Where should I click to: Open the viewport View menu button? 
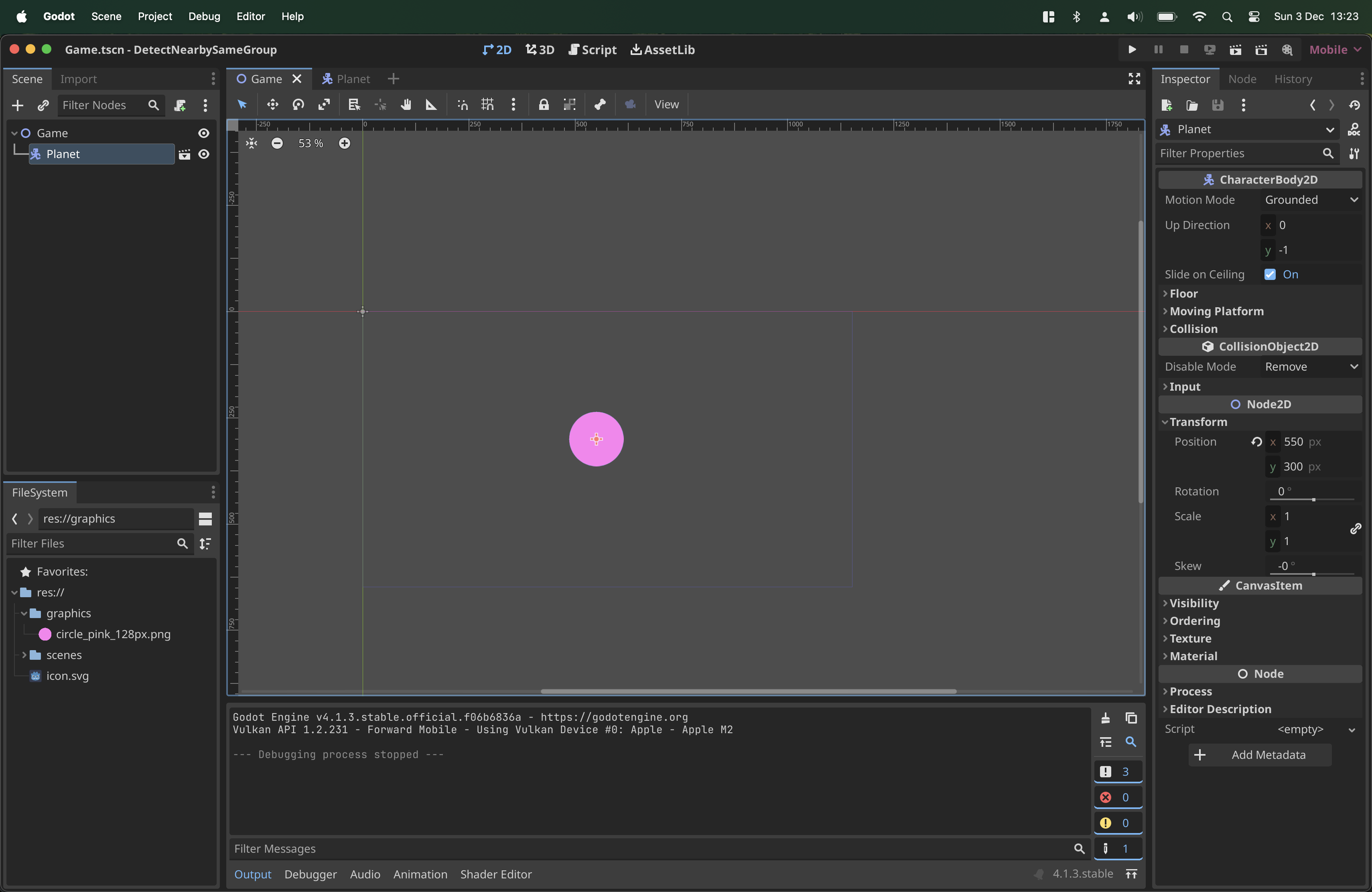pos(666,104)
